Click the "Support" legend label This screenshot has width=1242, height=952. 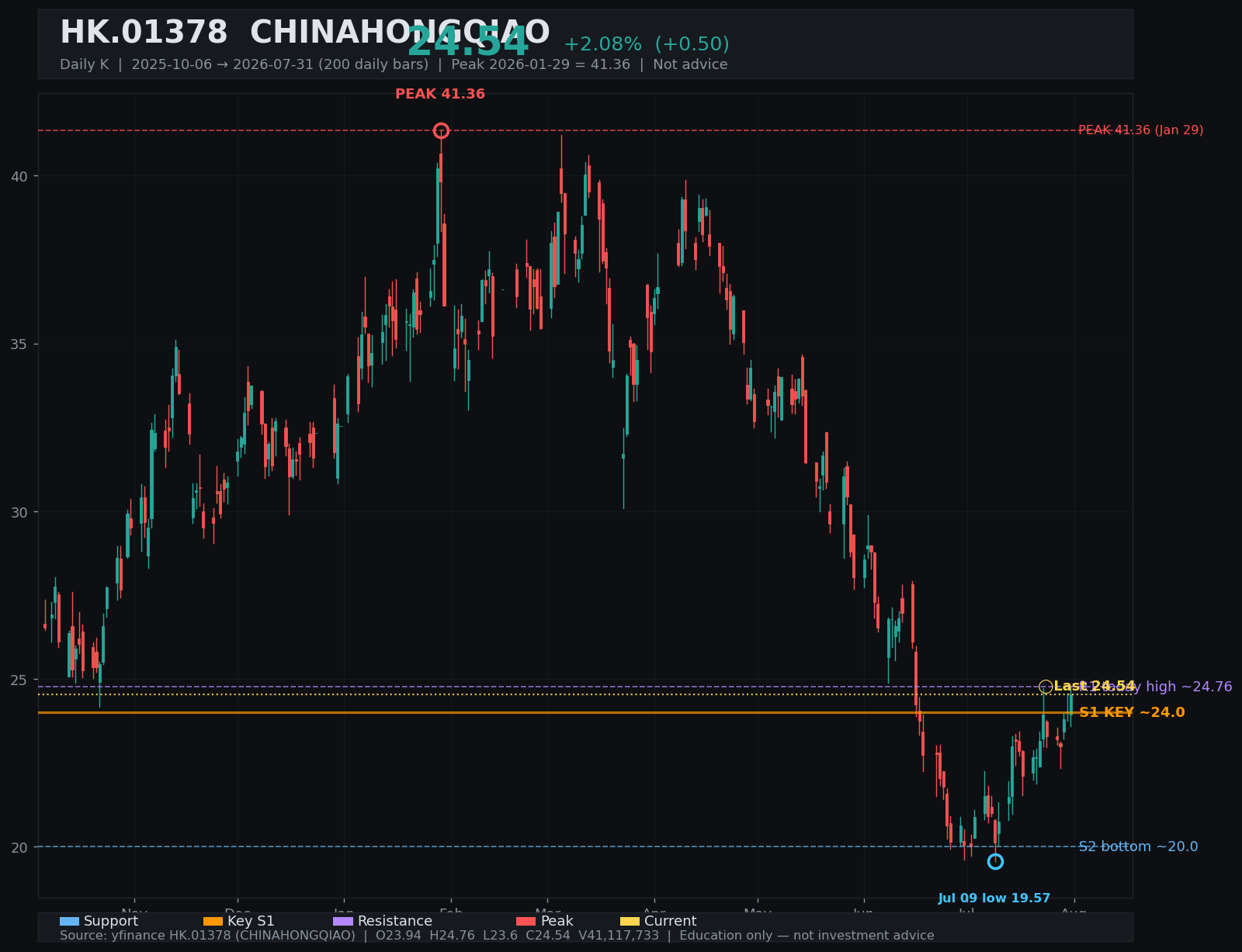111,921
